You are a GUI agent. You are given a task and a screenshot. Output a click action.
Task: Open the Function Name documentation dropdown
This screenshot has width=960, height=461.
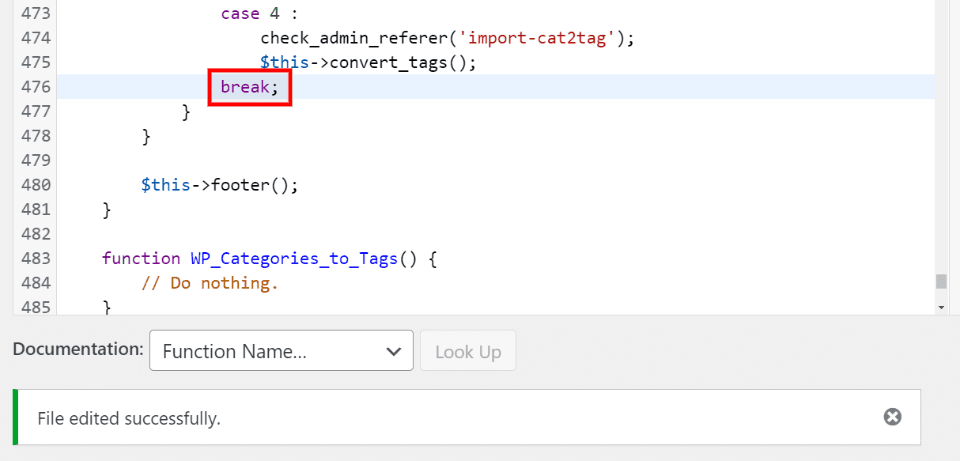coord(280,351)
